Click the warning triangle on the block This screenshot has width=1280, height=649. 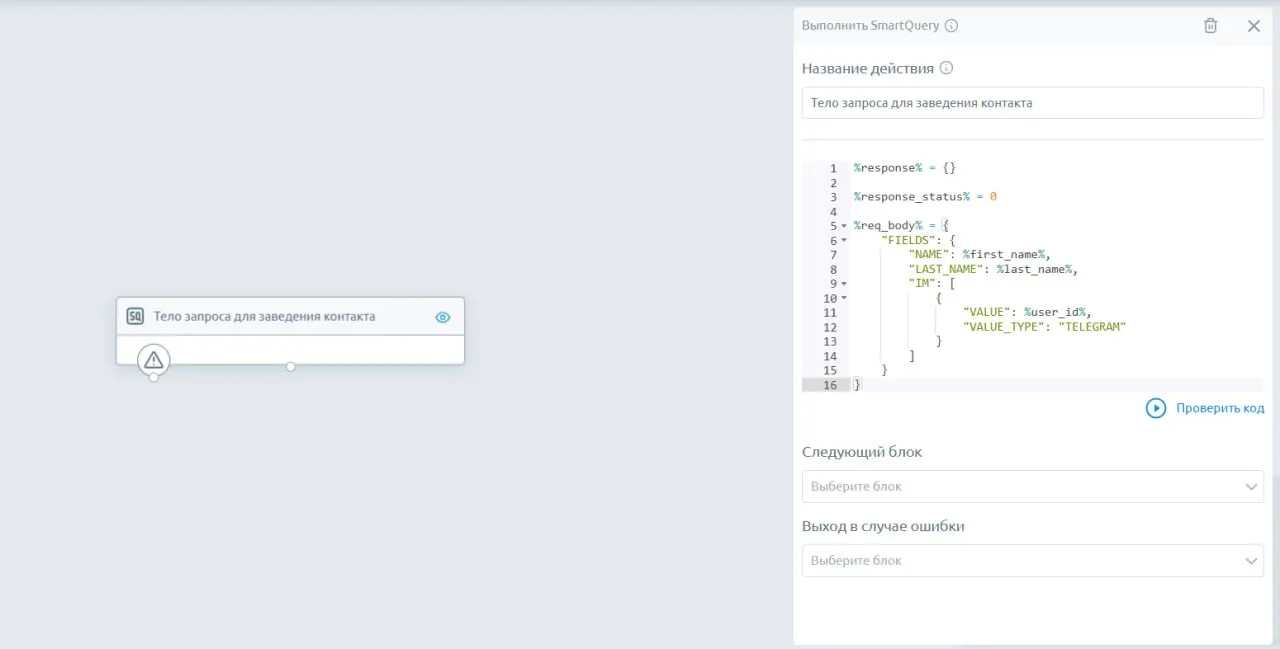(x=153, y=360)
